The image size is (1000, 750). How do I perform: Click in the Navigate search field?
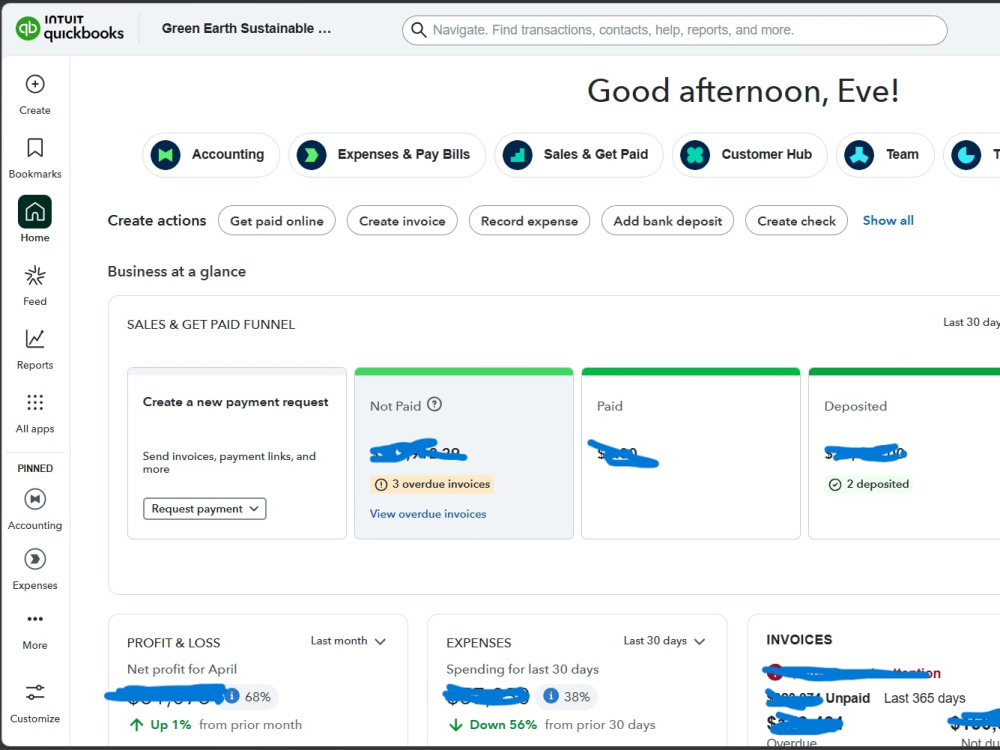(x=675, y=30)
